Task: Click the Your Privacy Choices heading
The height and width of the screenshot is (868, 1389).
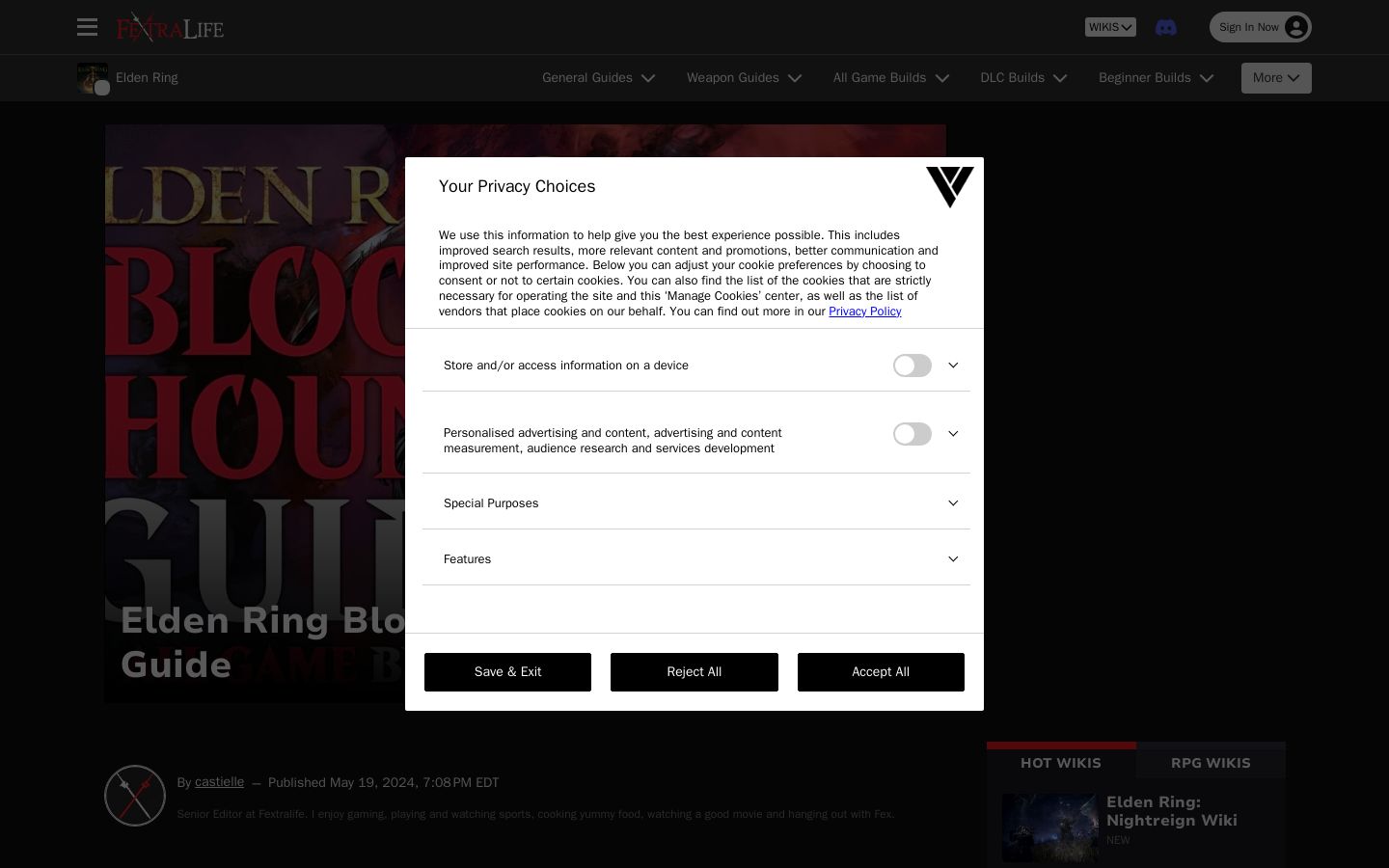Action: coord(517,187)
